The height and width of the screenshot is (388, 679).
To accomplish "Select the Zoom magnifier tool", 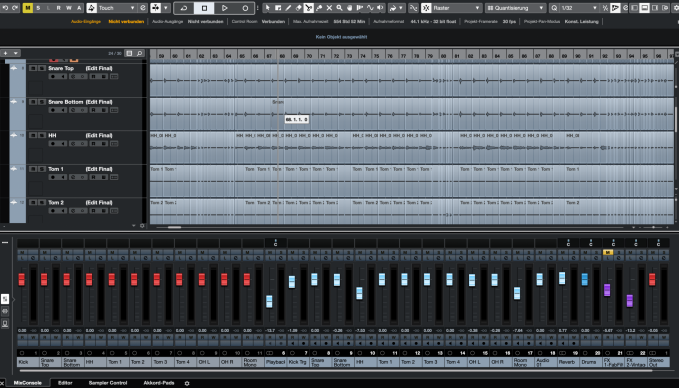I will coord(340,8).
